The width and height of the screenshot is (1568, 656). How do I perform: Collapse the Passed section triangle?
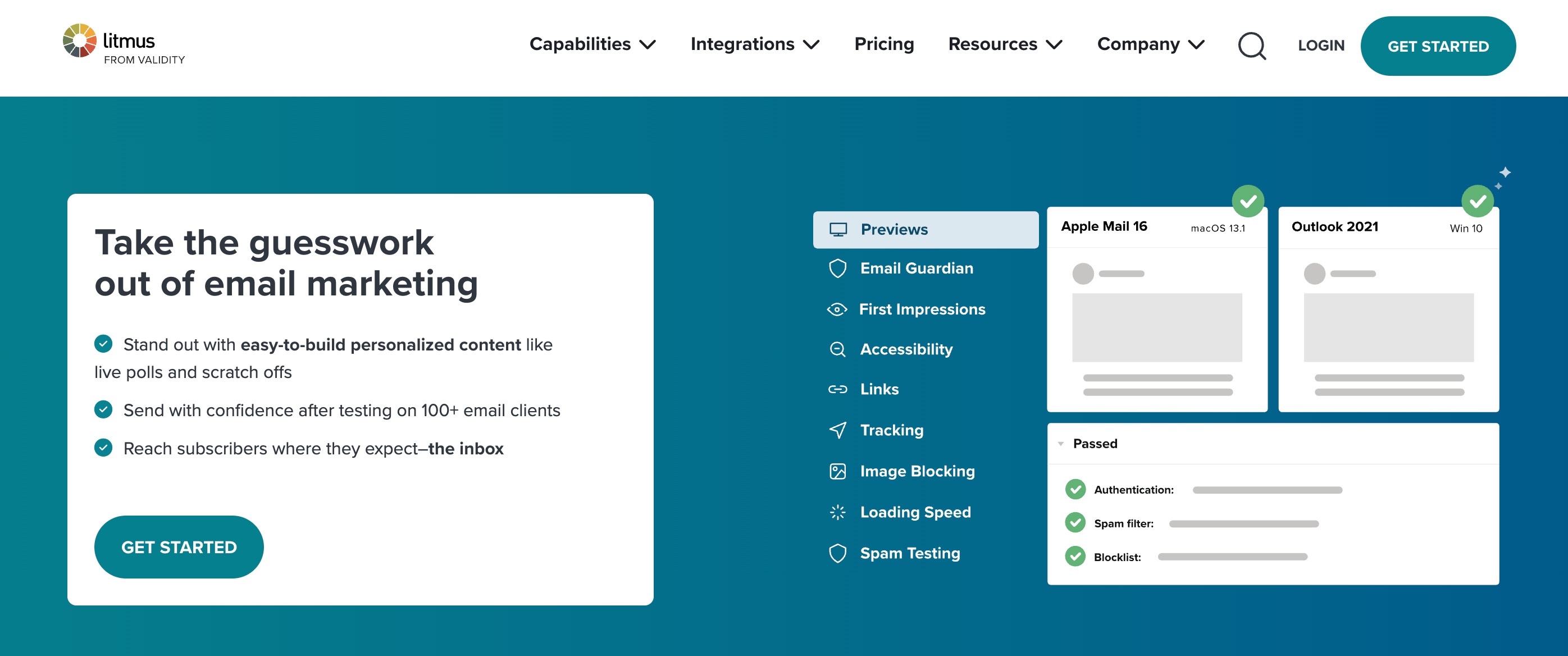[1061, 444]
